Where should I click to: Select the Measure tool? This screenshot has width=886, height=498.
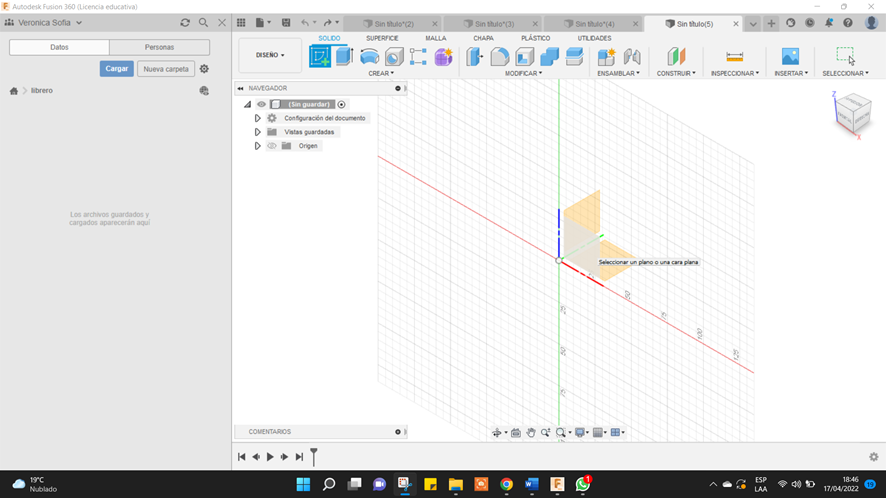[x=735, y=57]
